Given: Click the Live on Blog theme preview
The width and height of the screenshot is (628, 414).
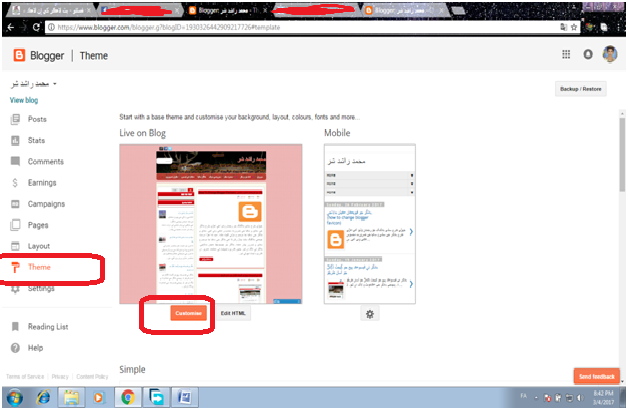Looking at the screenshot, I should [211, 224].
